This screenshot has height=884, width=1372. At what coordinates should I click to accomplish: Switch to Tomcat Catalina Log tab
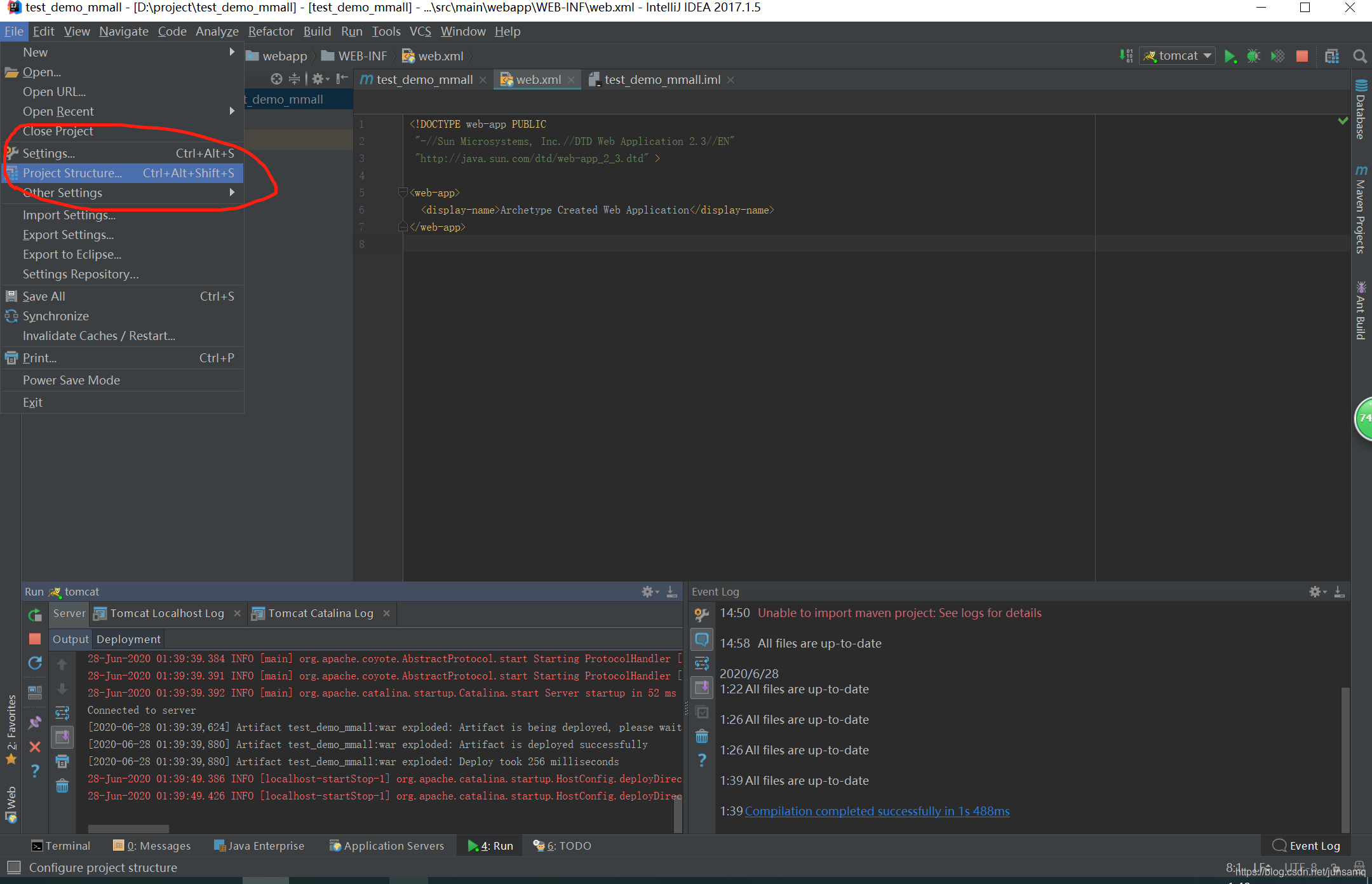tap(321, 613)
